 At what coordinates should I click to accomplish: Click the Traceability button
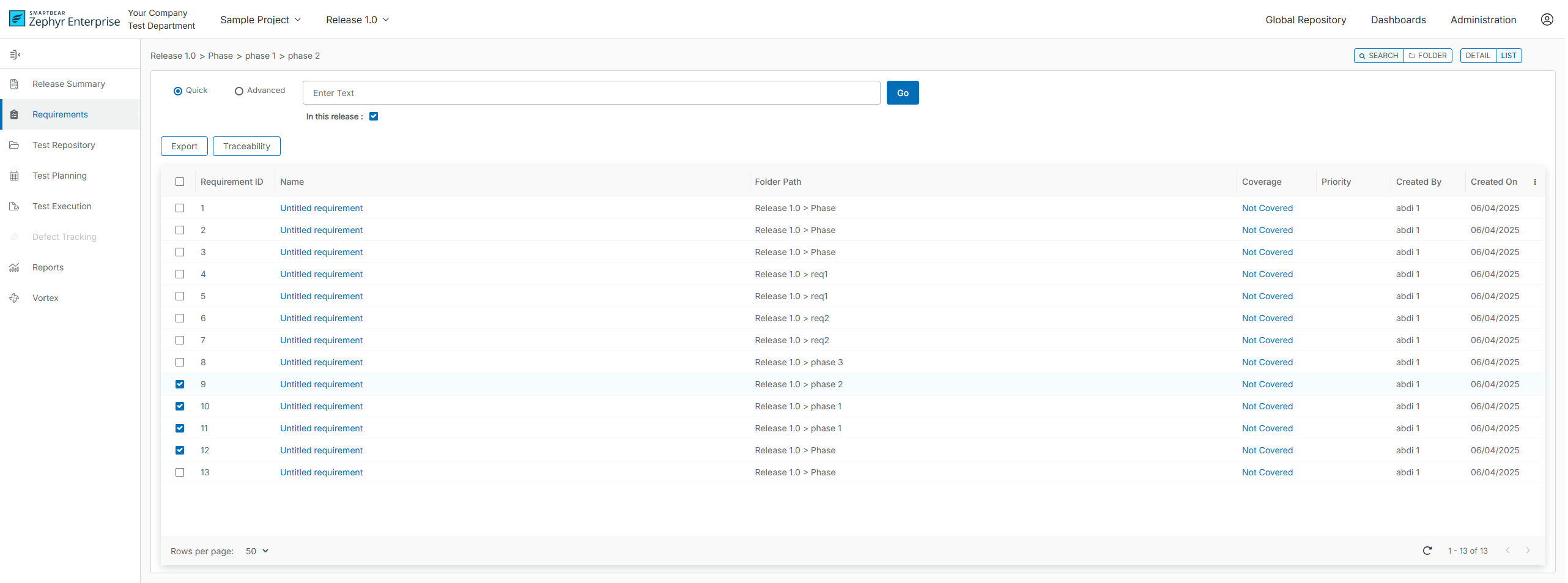246,146
